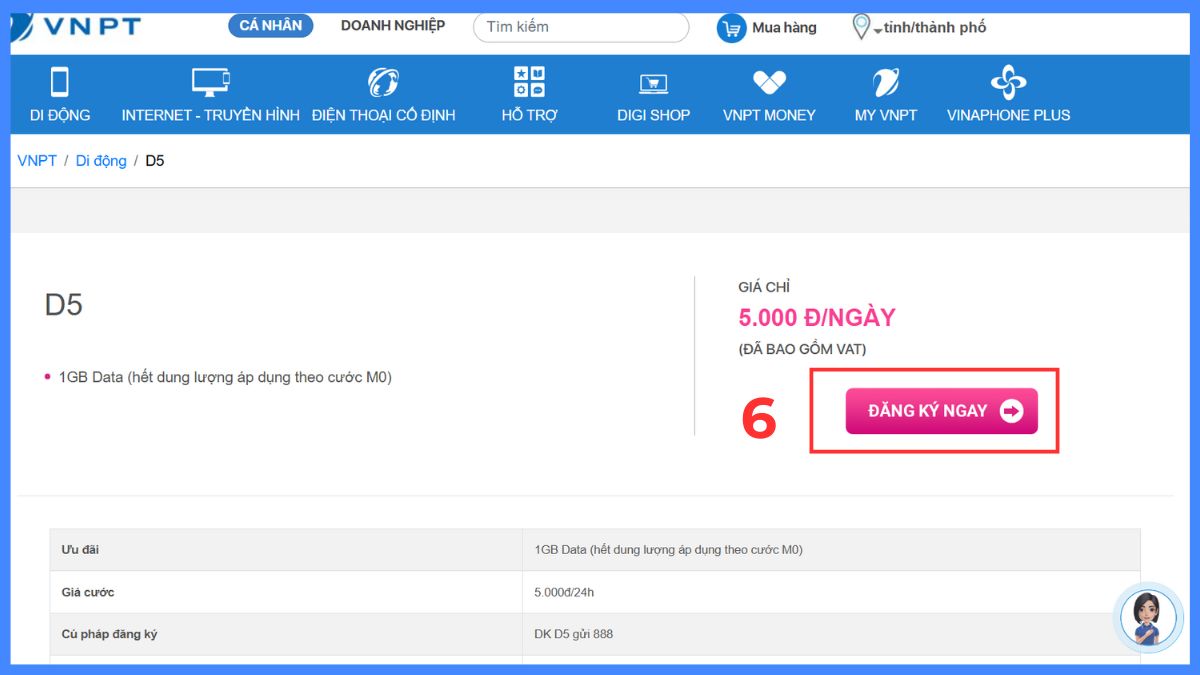Click the Mua hàng shopping cart icon
Screen dimensions: 1200x675
[x=731, y=27]
